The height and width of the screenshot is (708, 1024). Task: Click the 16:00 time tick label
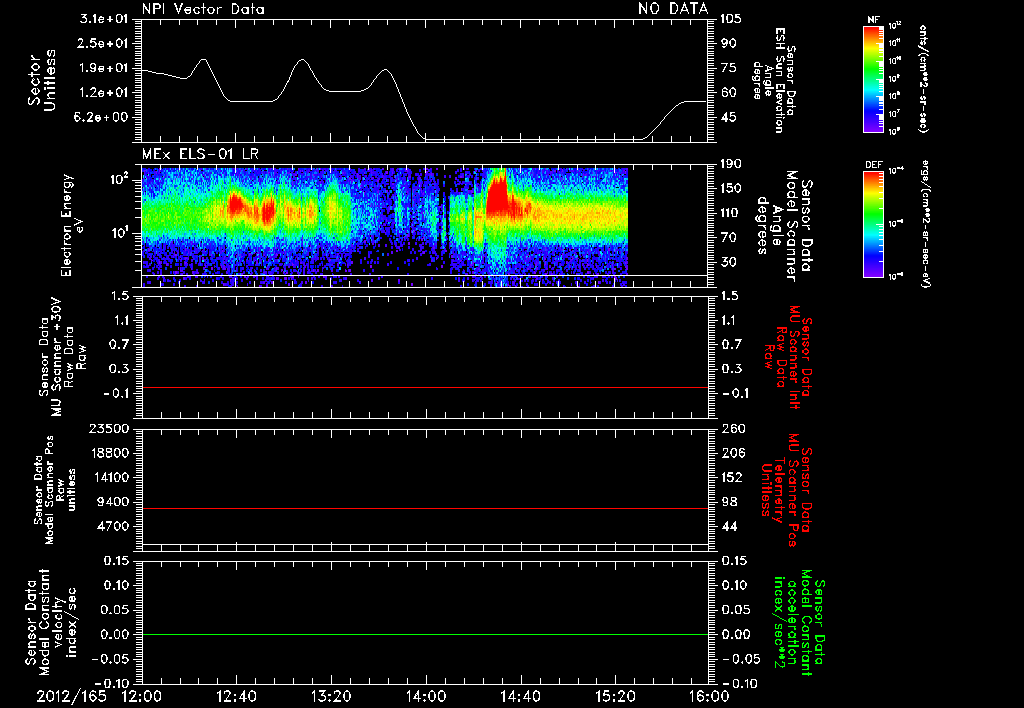pos(709,696)
